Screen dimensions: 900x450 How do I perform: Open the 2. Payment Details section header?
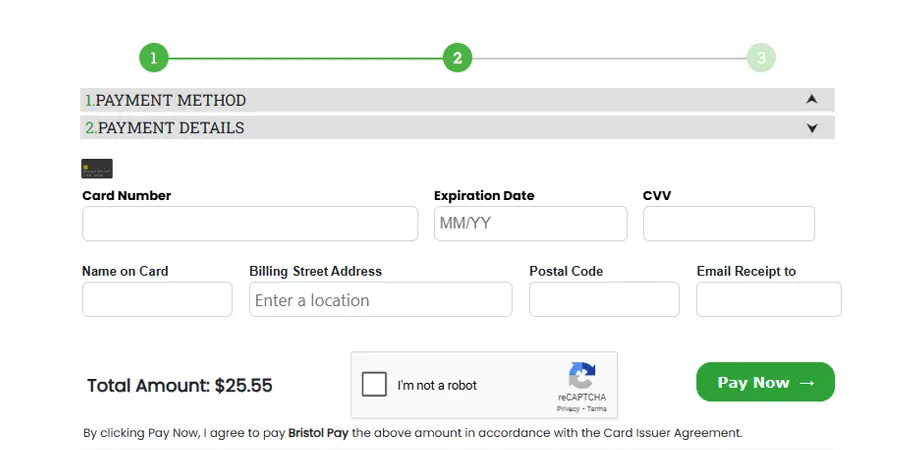[x=457, y=127]
